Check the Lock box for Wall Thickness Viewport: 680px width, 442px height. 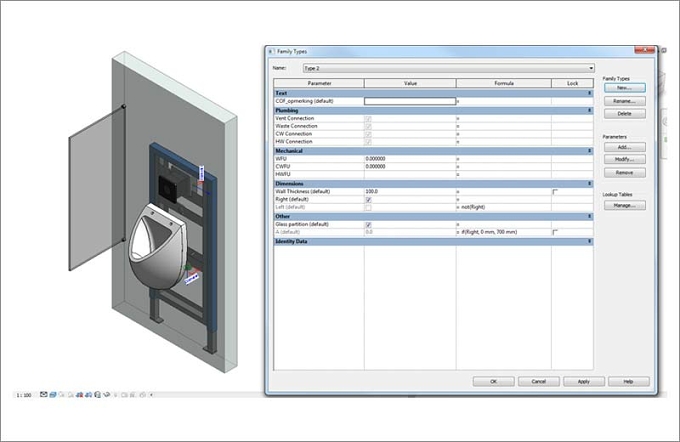click(555, 192)
